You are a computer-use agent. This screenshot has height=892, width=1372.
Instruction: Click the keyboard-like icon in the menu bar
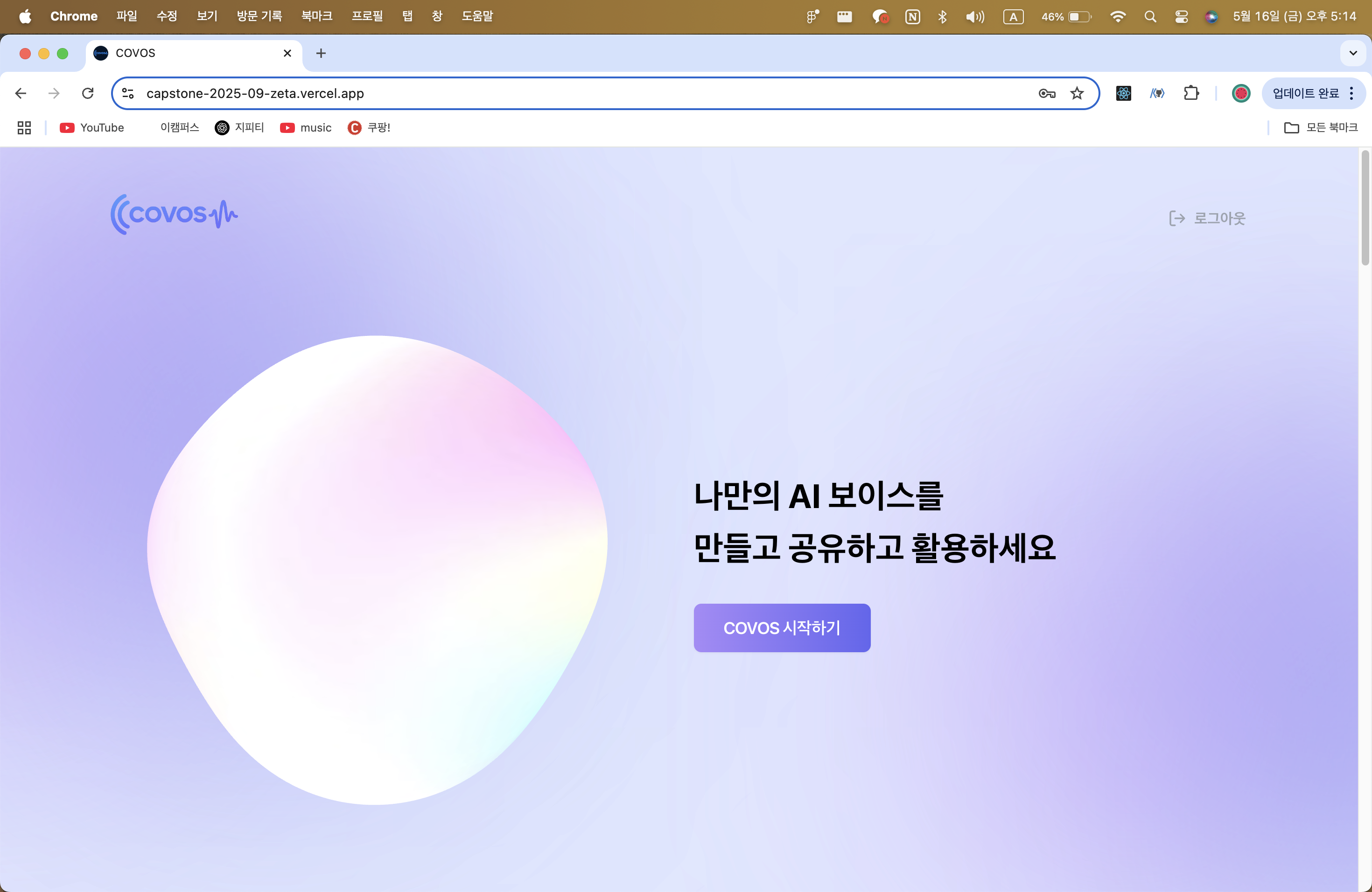coord(845,17)
